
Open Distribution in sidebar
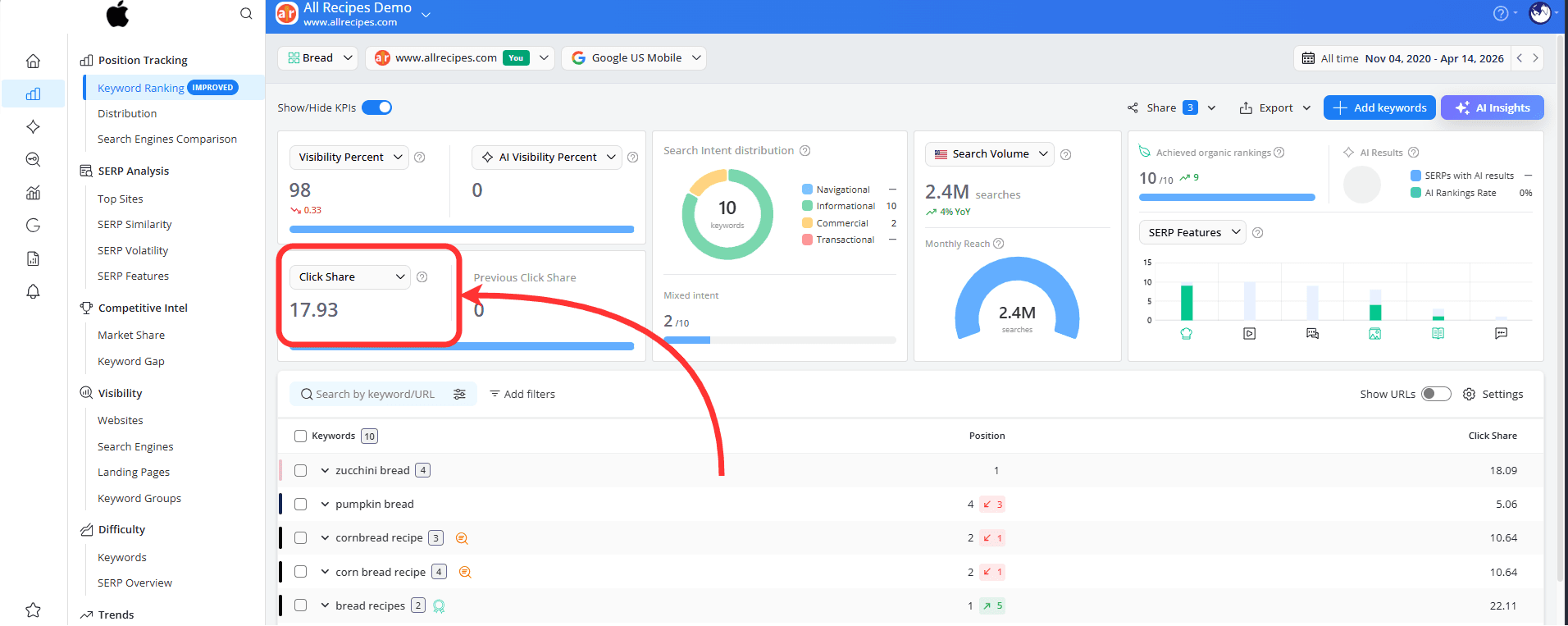pyautogui.click(x=127, y=113)
